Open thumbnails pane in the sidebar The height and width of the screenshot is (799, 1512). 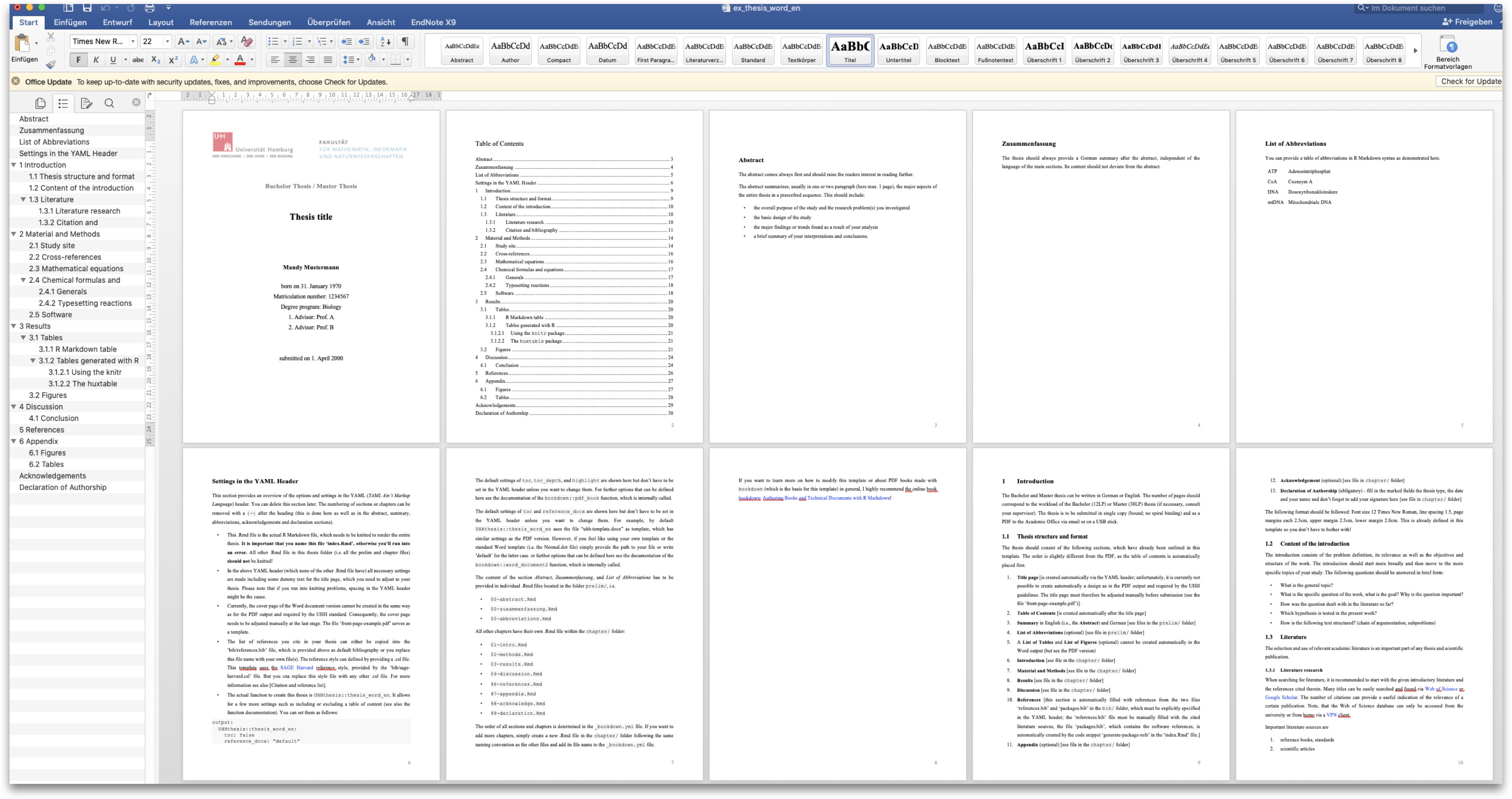coord(41,103)
